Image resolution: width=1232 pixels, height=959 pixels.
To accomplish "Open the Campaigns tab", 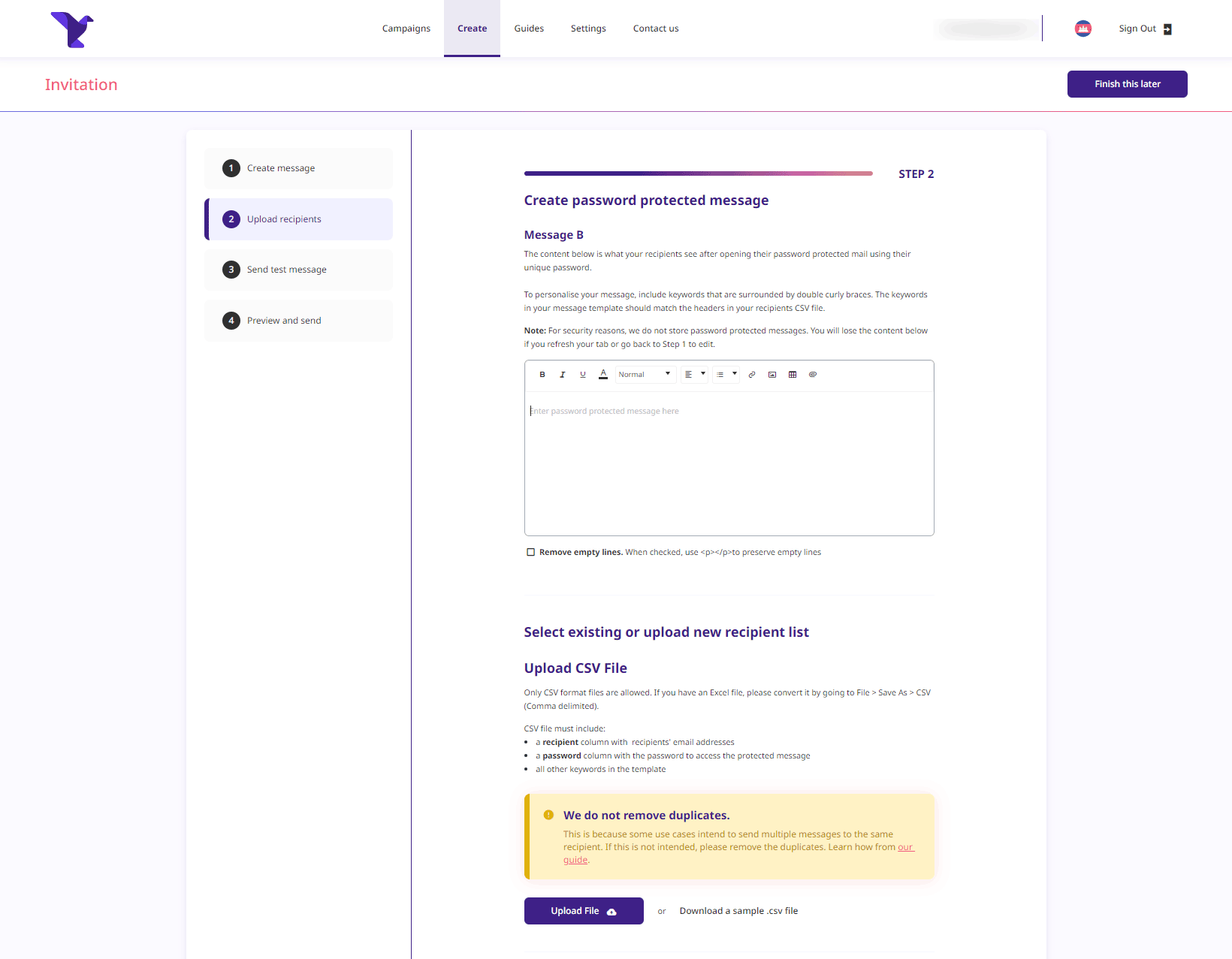I will pyautogui.click(x=406, y=29).
